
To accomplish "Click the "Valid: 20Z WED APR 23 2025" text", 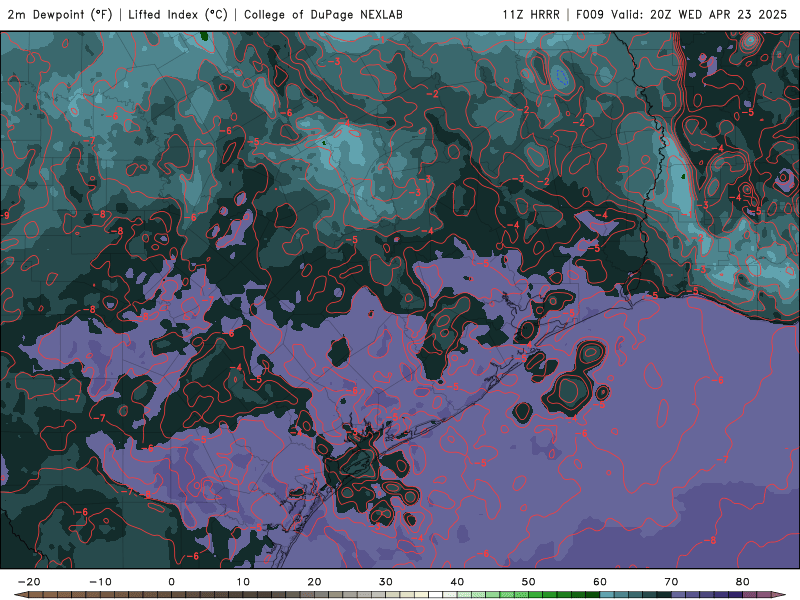I will pyautogui.click(x=699, y=15).
